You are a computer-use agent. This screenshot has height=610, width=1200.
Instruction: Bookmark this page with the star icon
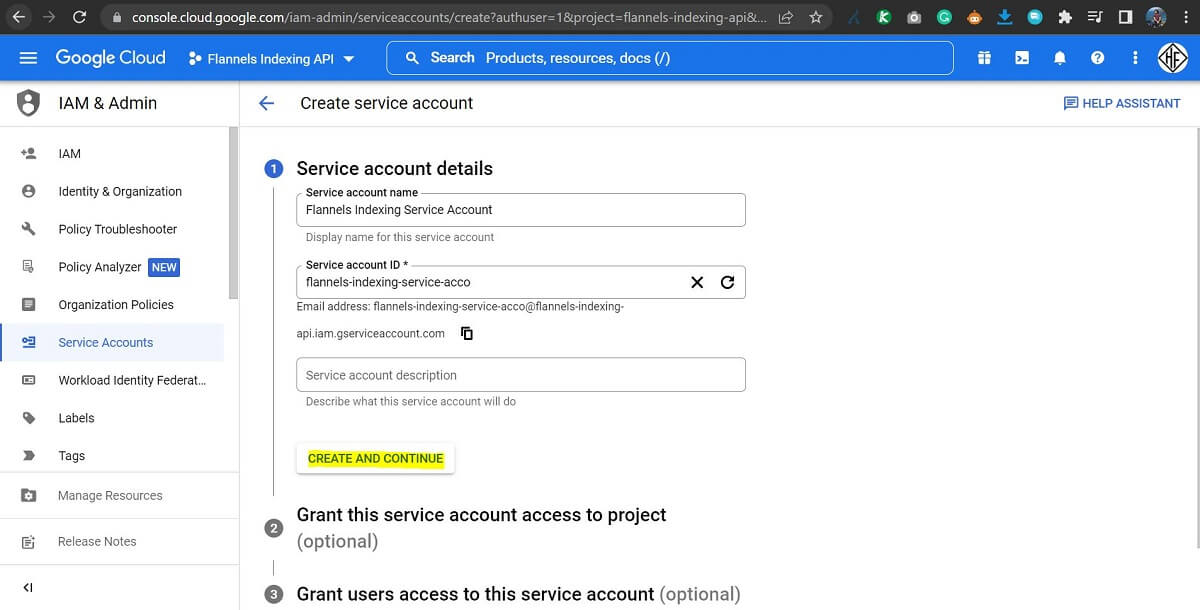(x=816, y=17)
